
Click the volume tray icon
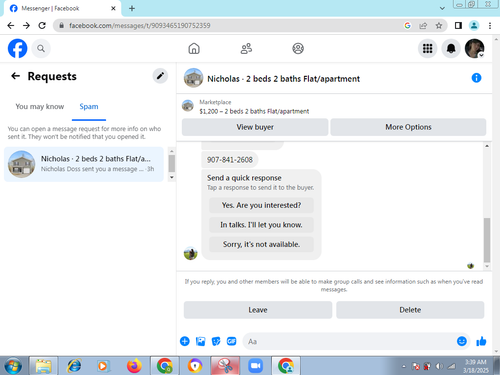pos(439,366)
